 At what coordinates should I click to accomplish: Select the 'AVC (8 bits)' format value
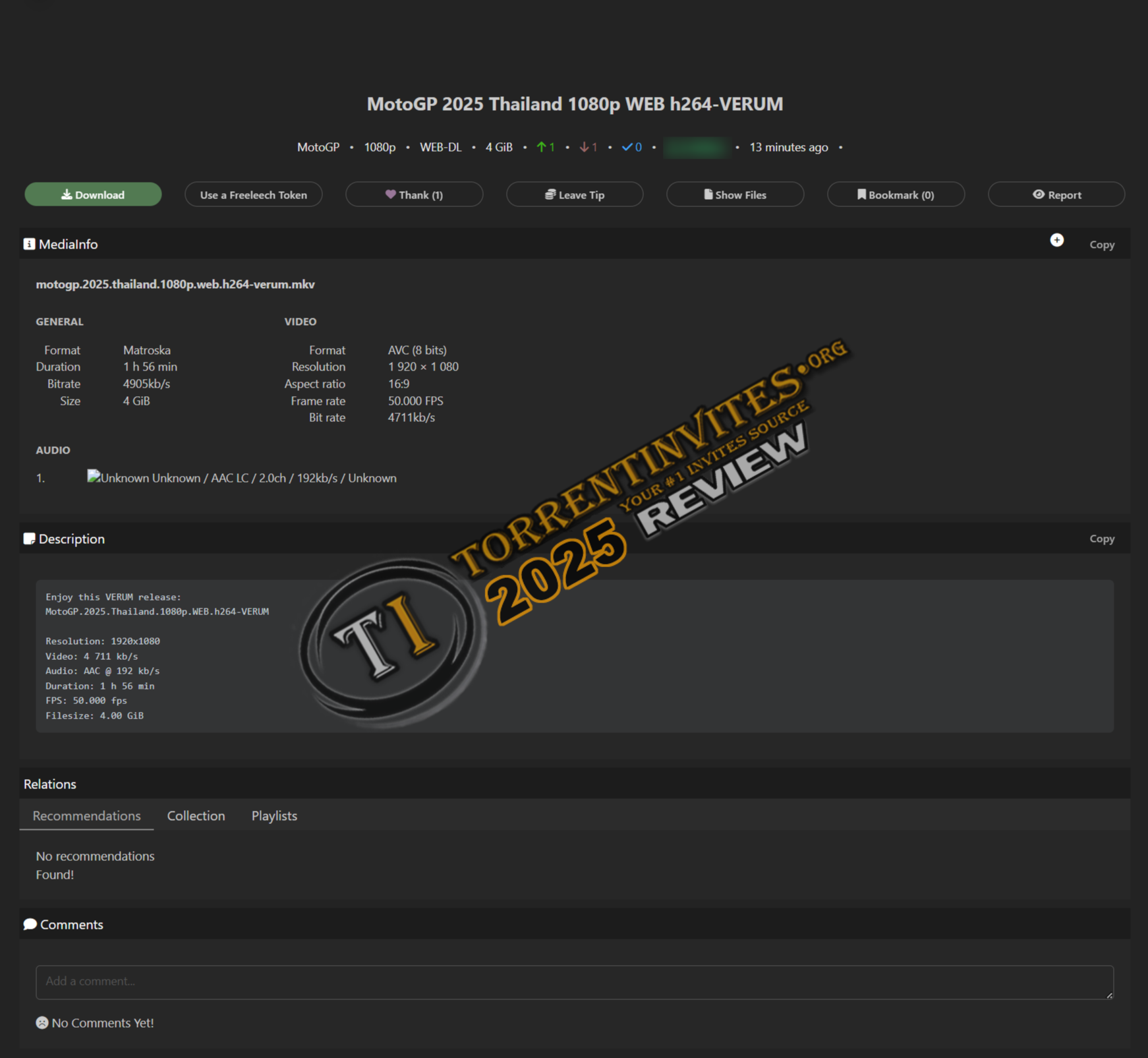(x=417, y=350)
